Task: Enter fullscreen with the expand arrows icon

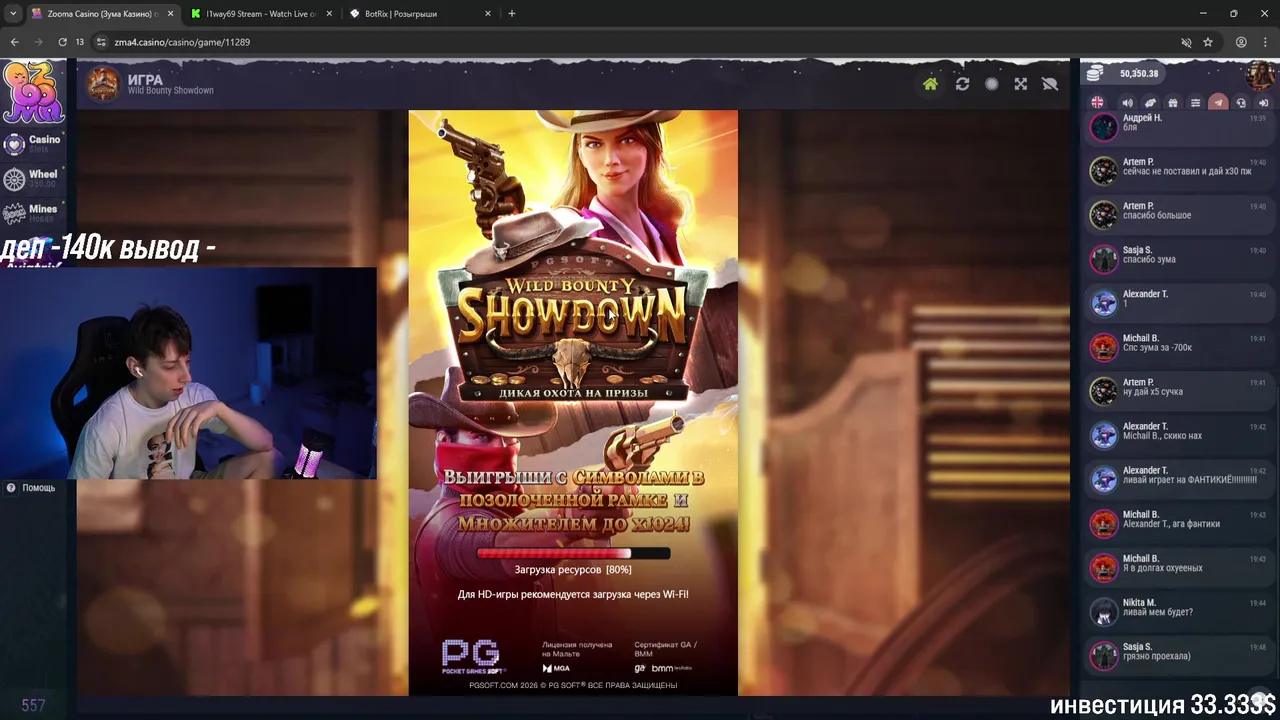Action: click(x=1020, y=84)
